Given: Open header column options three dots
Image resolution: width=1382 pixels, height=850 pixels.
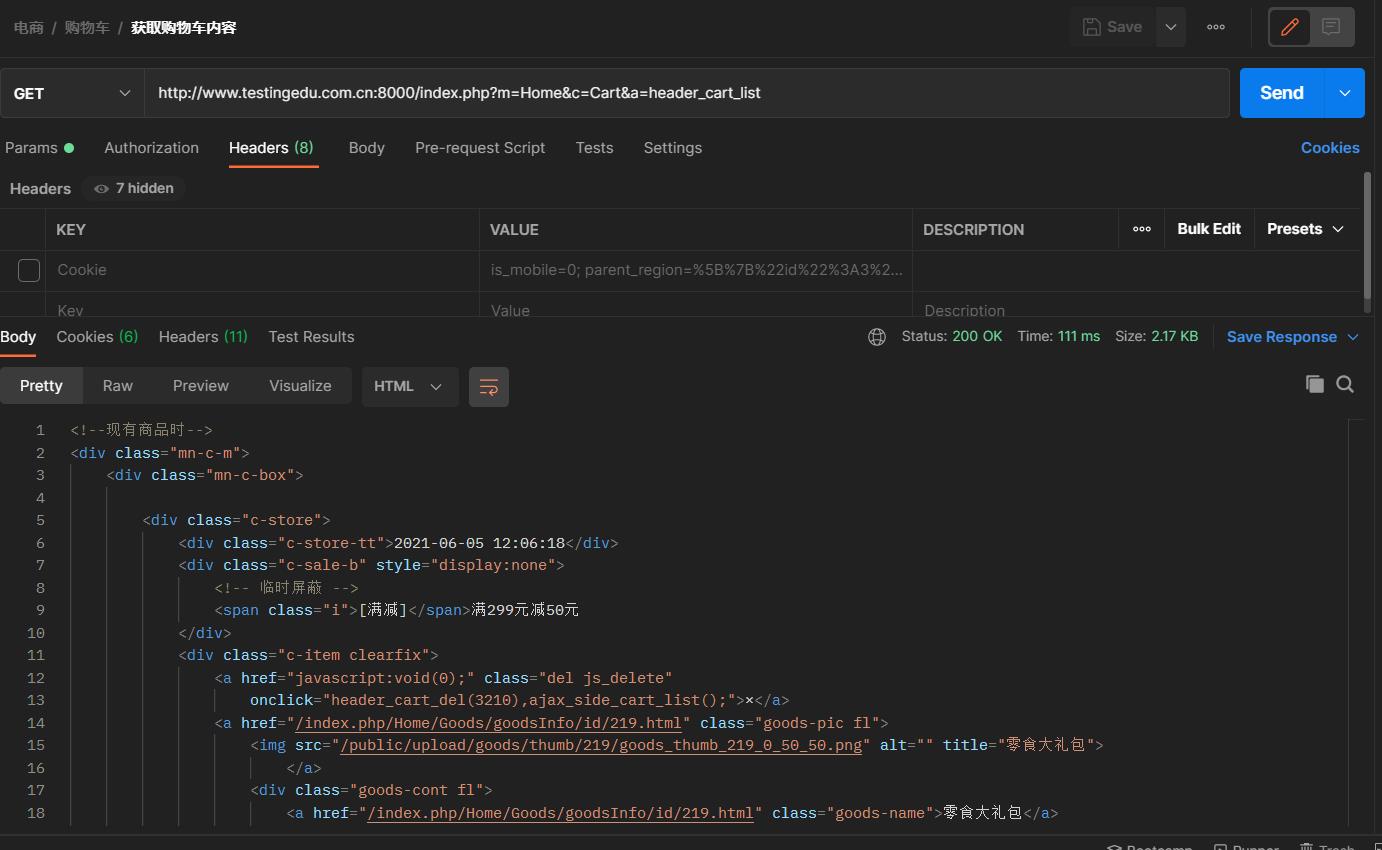Looking at the screenshot, I should [x=1141, y=229].
